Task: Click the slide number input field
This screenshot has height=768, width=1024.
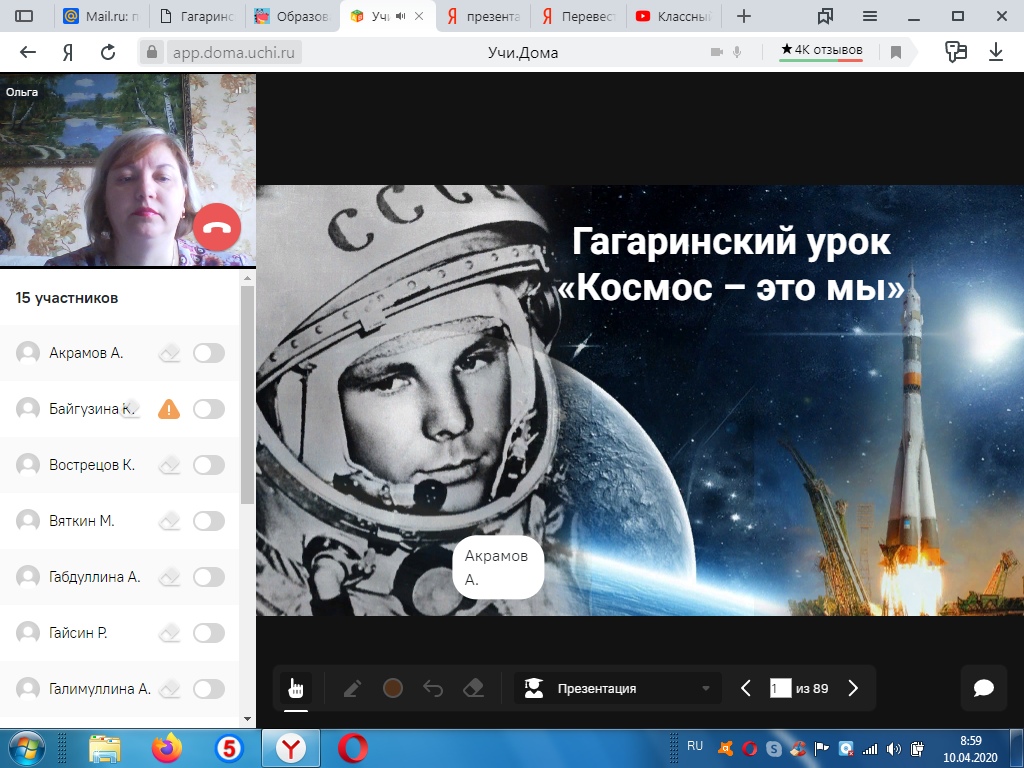Action: [780, 688]
